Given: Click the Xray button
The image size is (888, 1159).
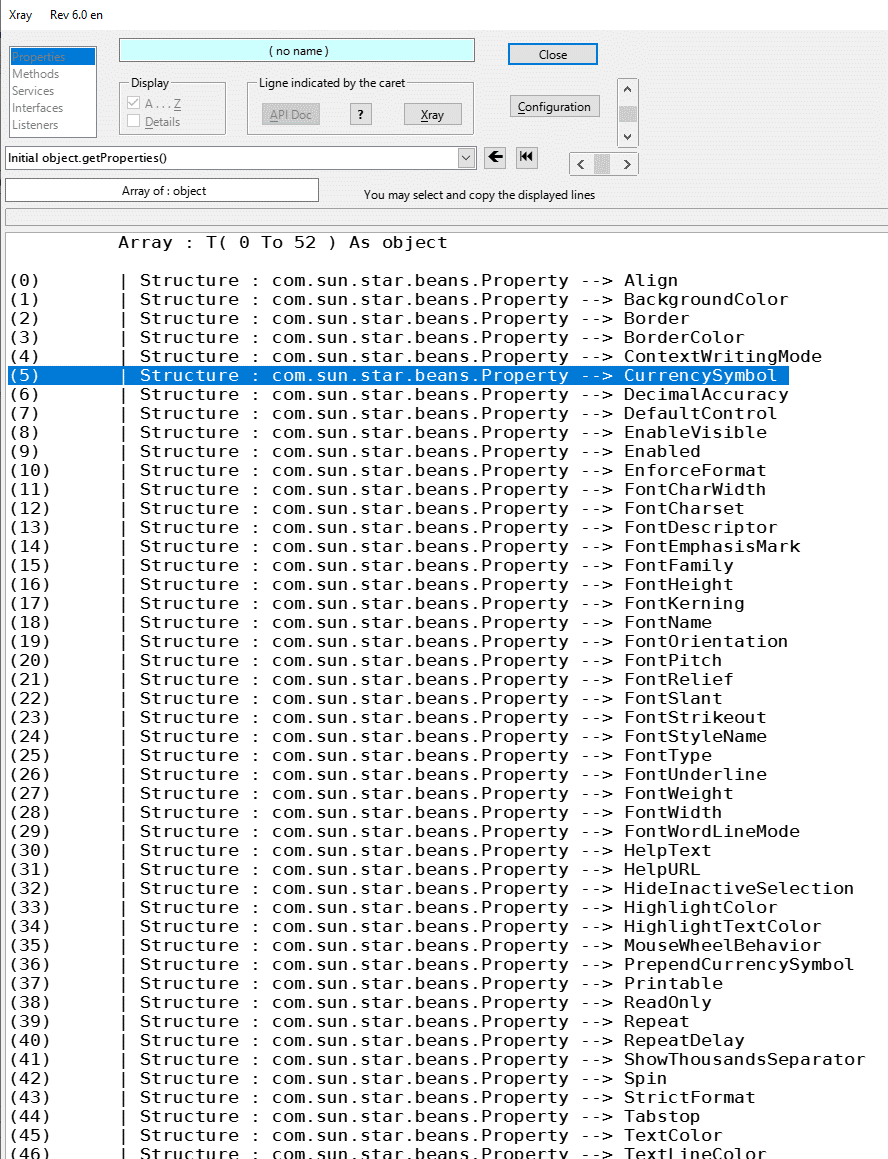Looking at the screenshot, I should pos(432,115).
